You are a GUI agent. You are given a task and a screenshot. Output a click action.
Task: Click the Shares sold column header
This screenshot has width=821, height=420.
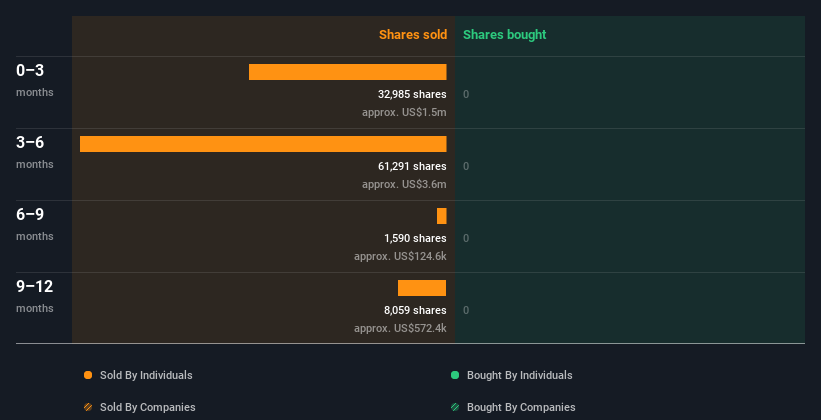[413, 35]
